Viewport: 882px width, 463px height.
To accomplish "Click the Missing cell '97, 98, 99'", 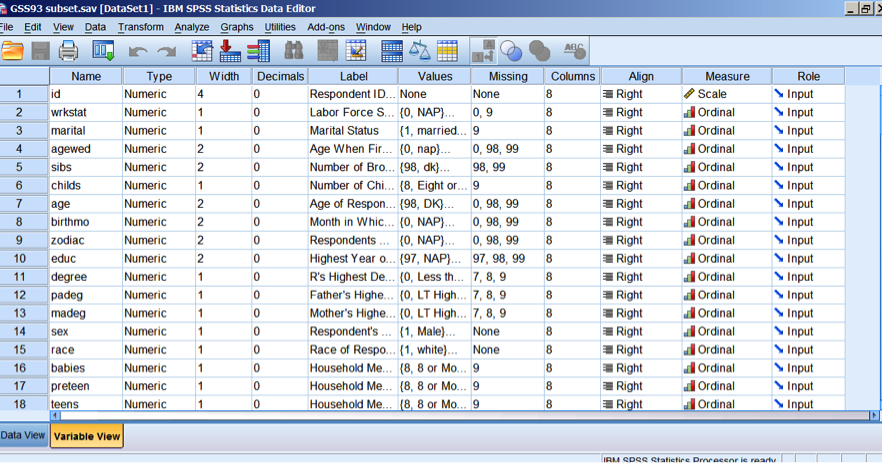I will tap(508, 259).
